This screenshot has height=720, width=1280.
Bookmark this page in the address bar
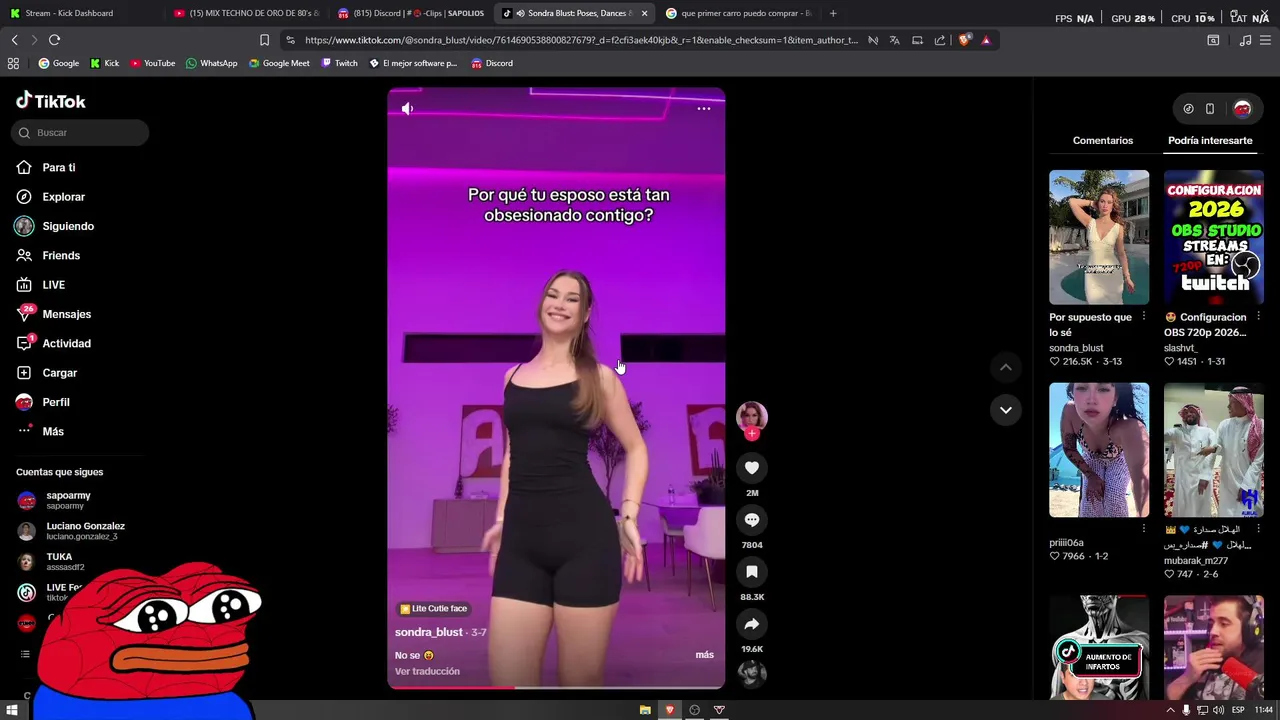[x=264, y=40]
